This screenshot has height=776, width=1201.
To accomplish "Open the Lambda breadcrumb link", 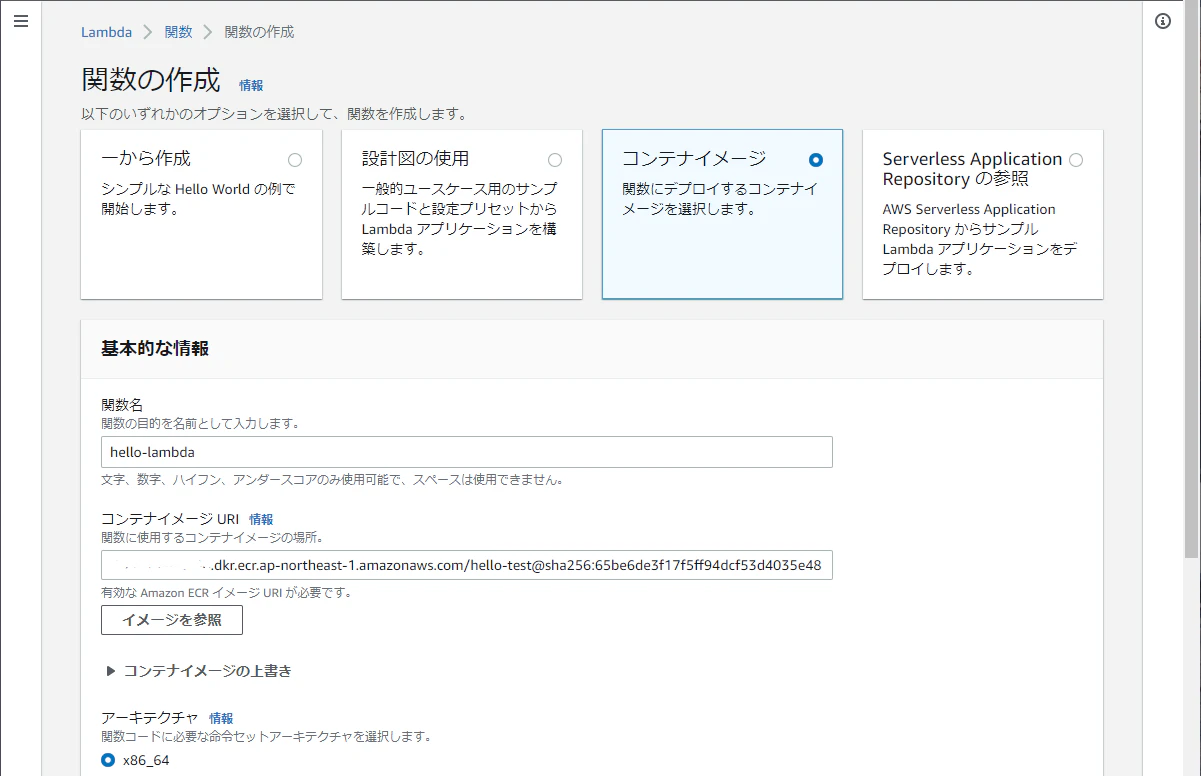I will 106,31.
